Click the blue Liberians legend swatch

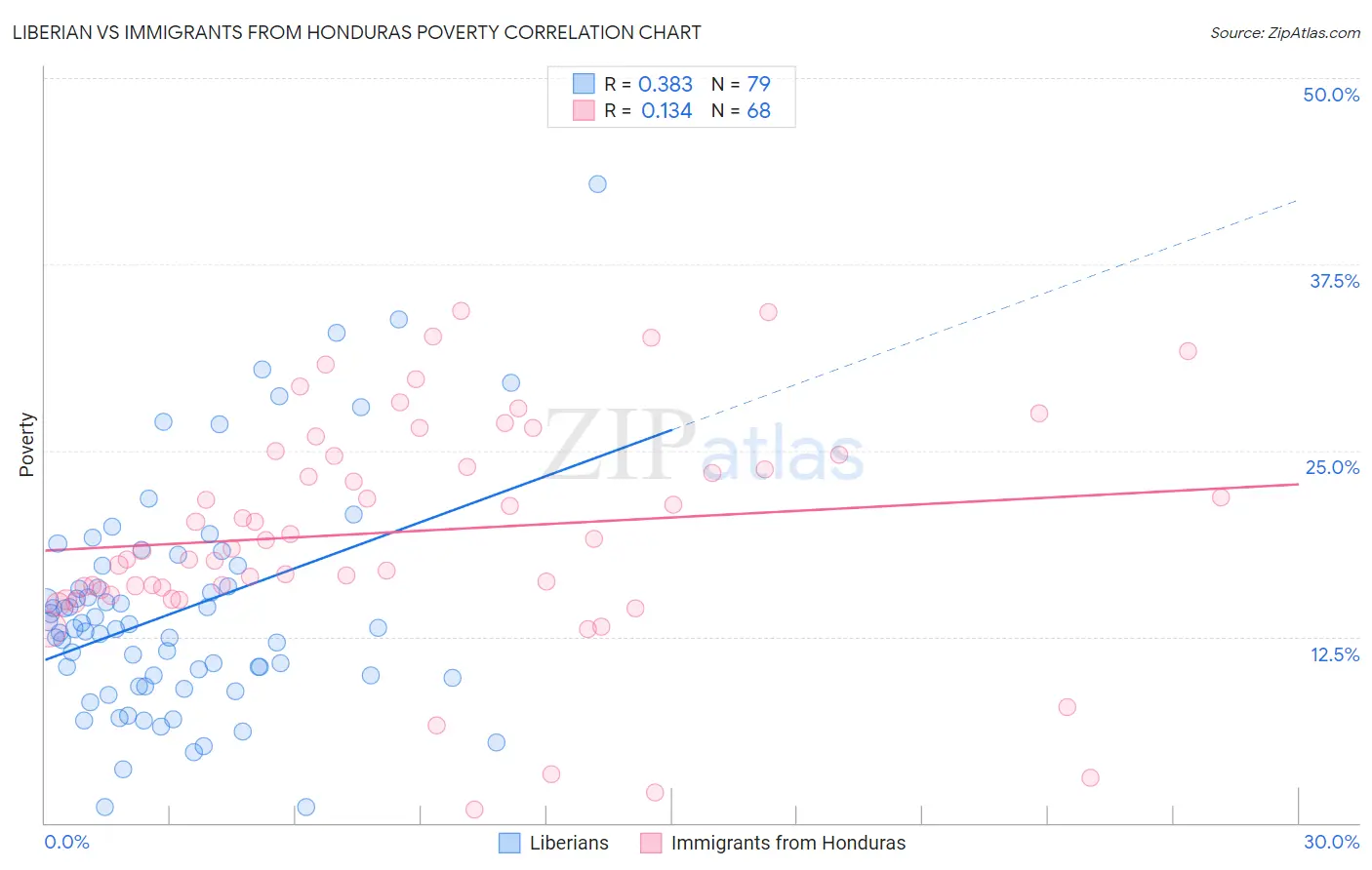pos(509,843)
